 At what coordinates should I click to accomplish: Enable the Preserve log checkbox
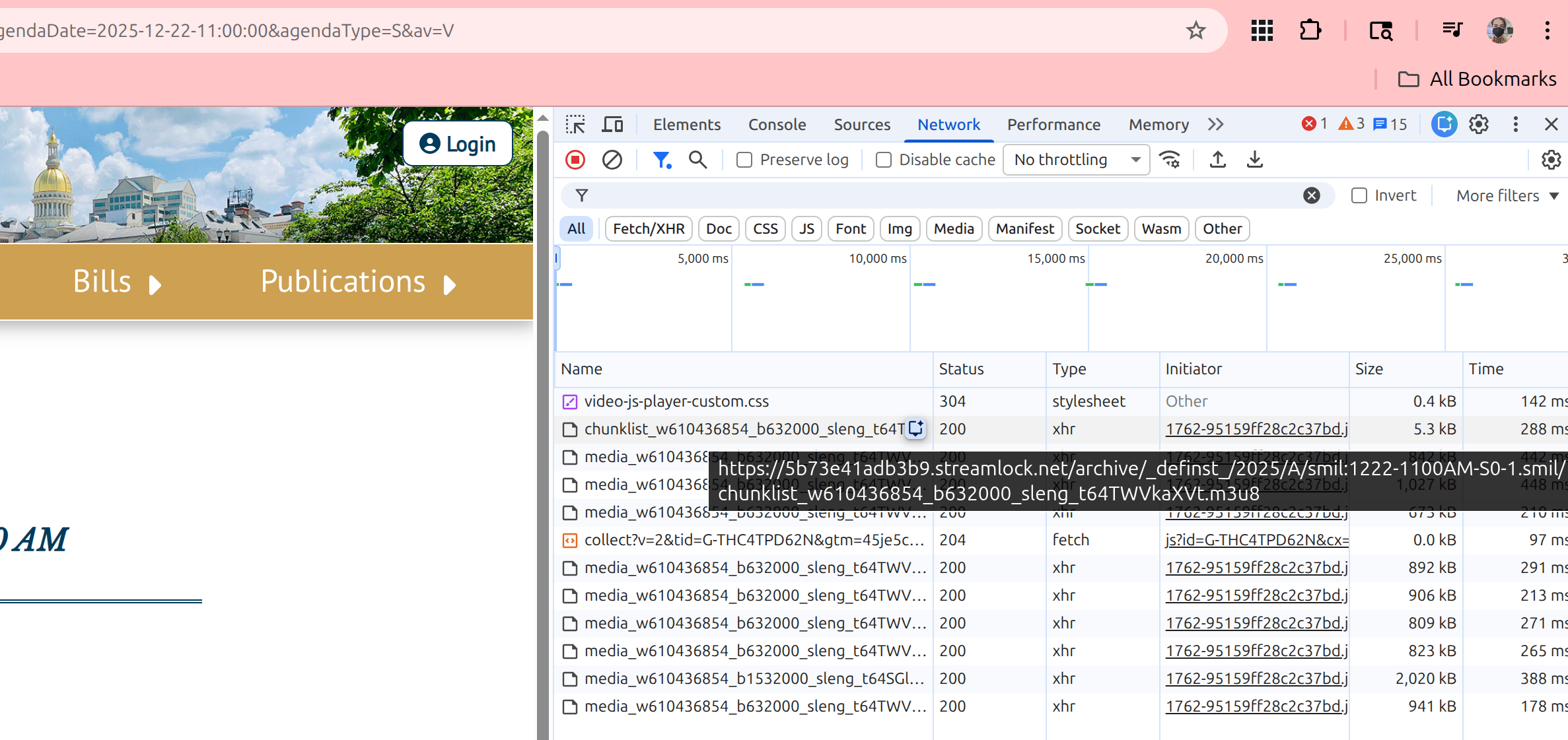[x=744, y=160]
